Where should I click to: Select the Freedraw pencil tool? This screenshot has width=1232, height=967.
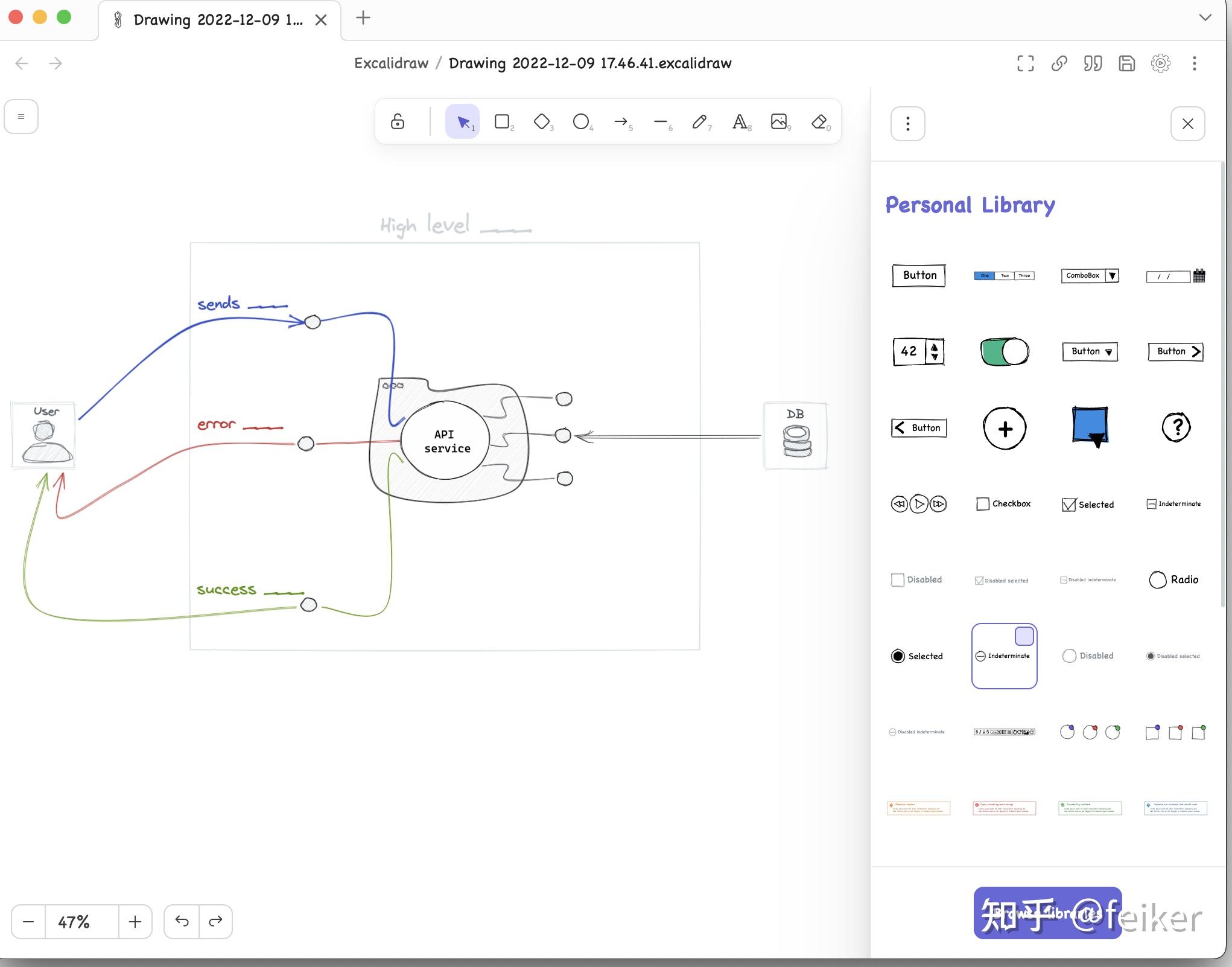tap(699, 122)
